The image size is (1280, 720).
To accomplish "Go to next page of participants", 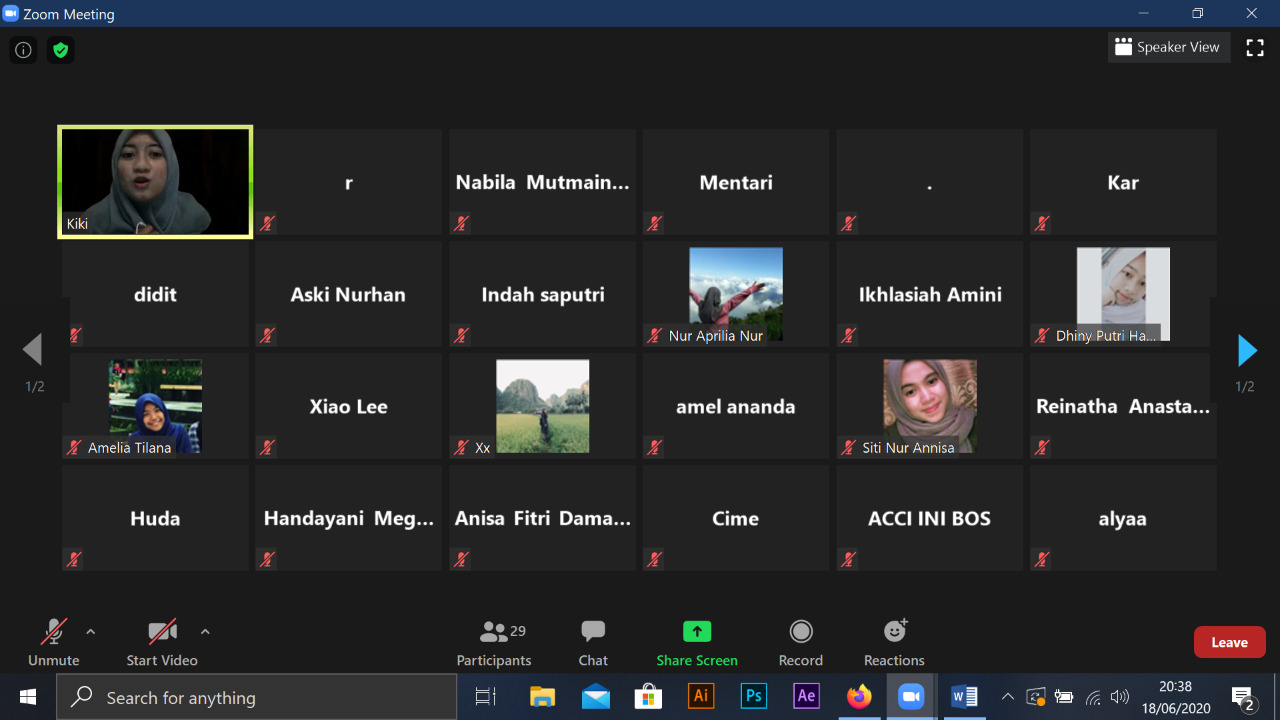I will point(1246,351).
